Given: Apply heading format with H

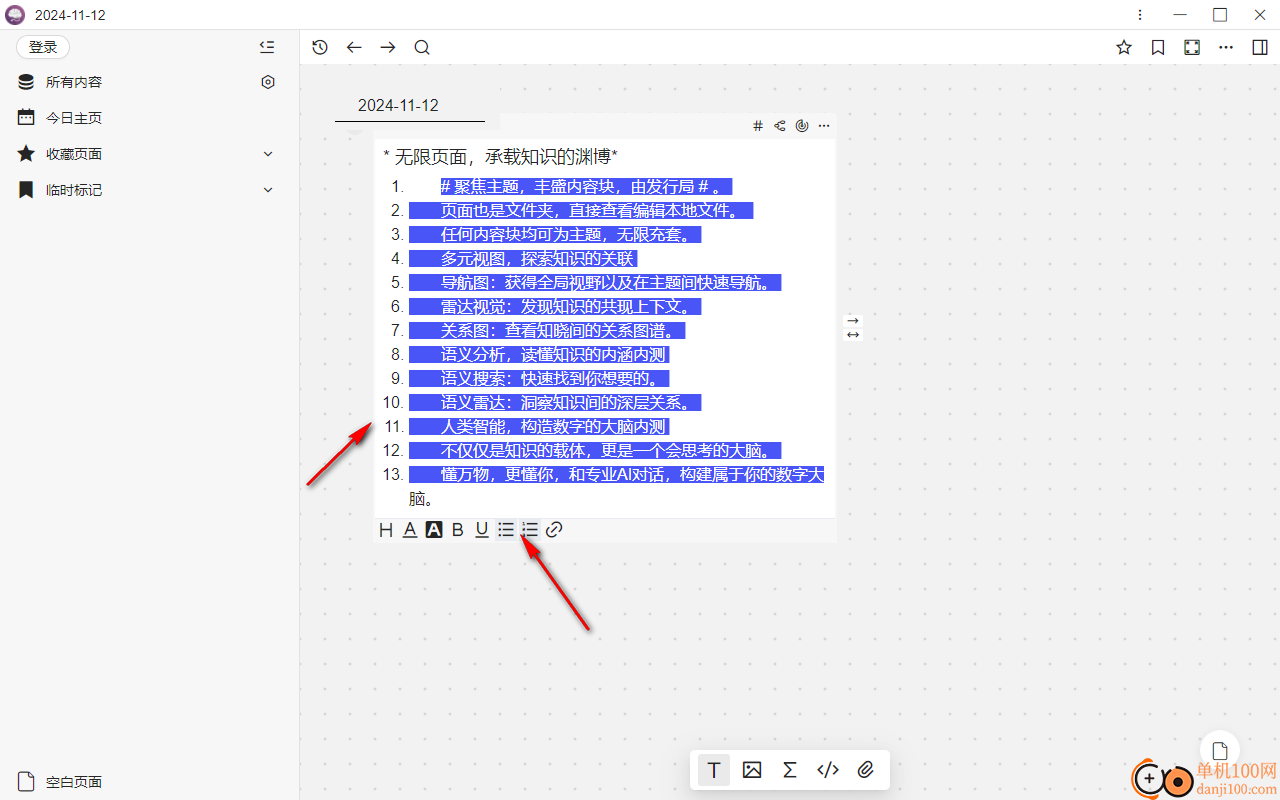Looking at the screenshot, I should (x=386, y=530).
